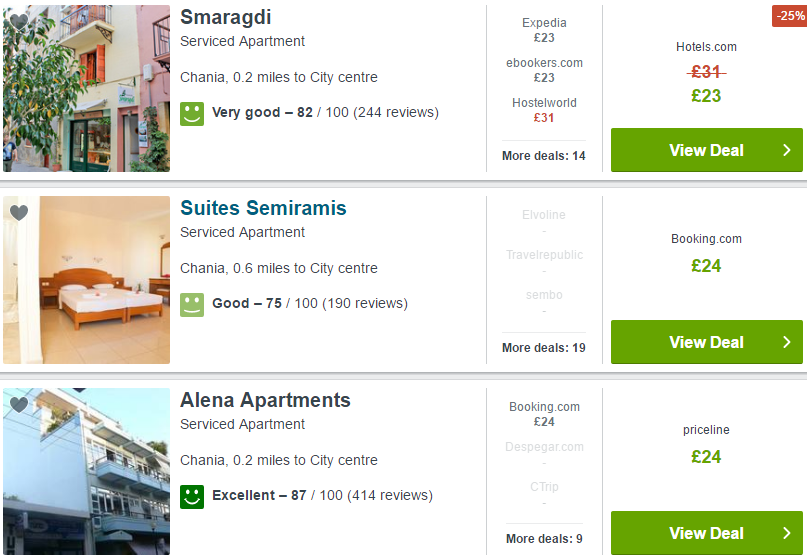
Task: Open Suites Semiramis hotel title link
Action: click(x=263, y=208)
